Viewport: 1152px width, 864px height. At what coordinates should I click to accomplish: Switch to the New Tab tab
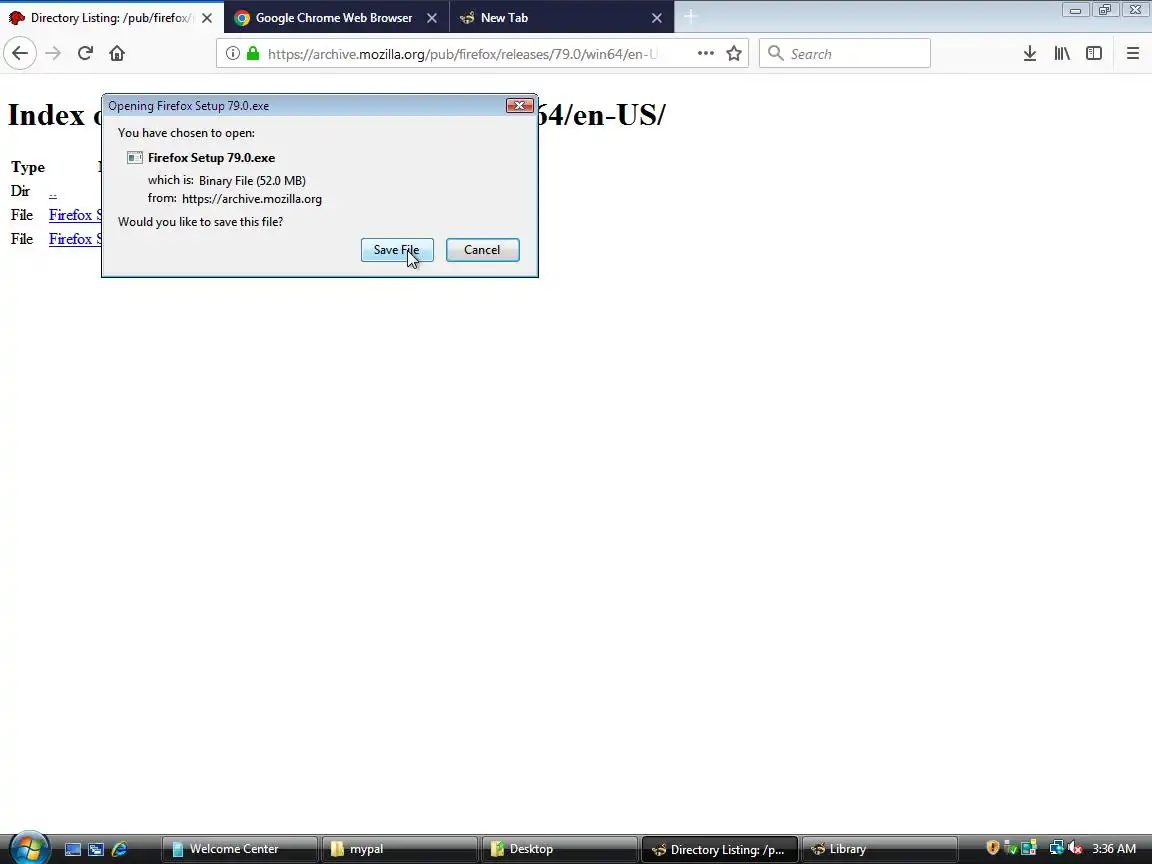(561, 17)
